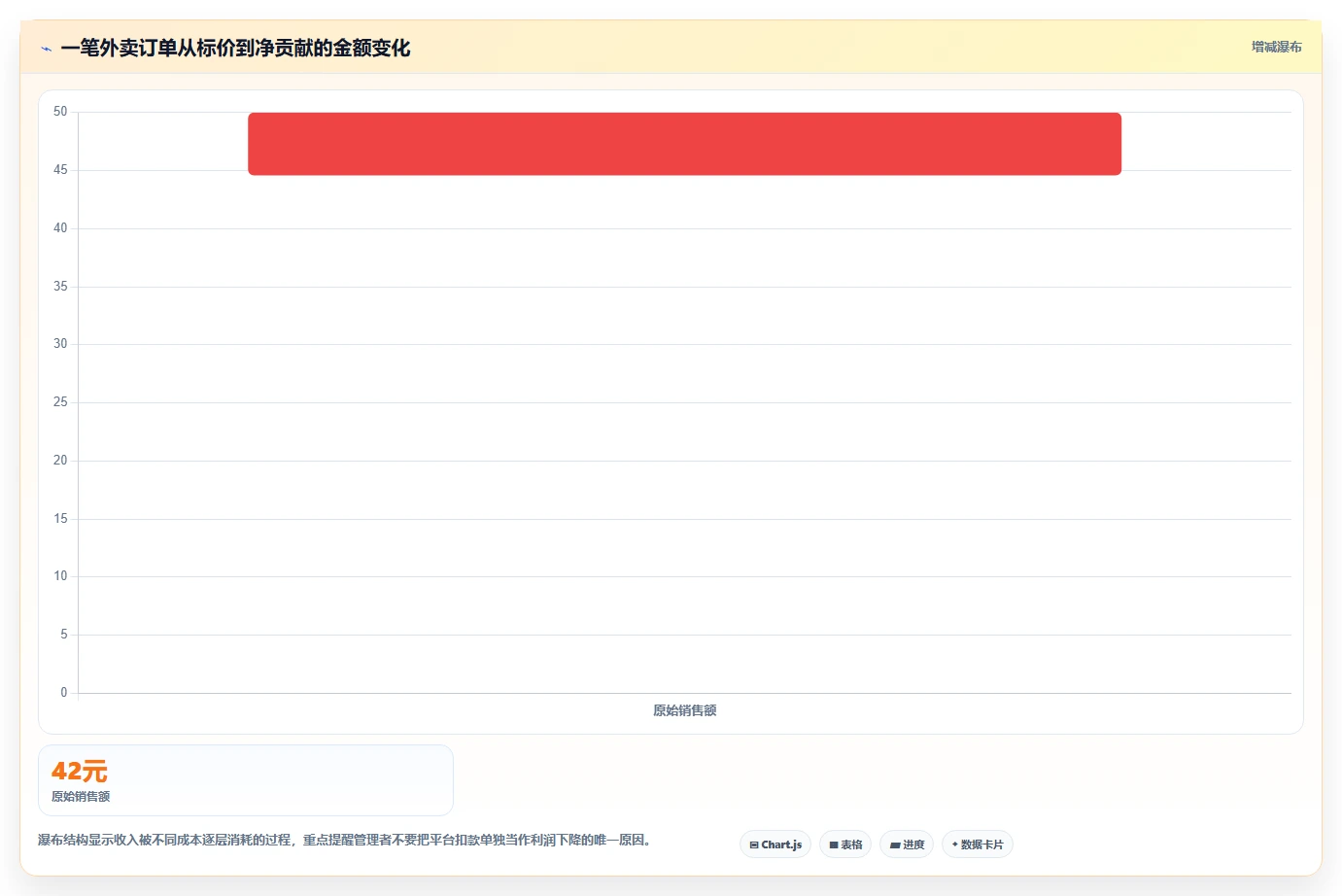
Task: Select the 表格 tag chip
Action: click(845, 844)
